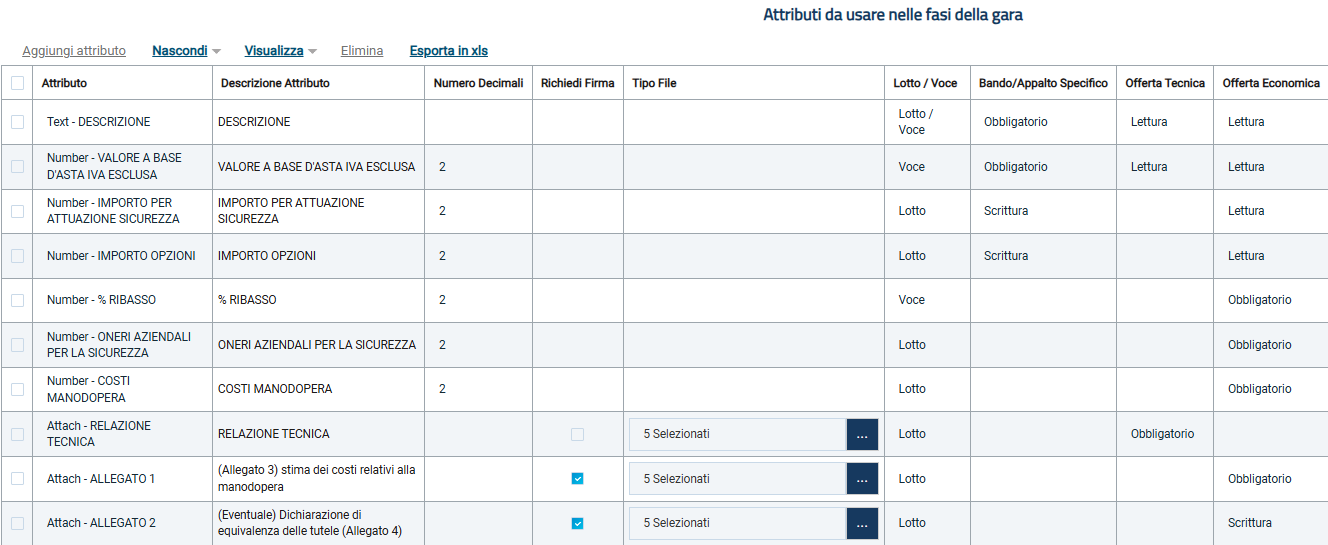Open file type picker for ALLEGATO 2 row
This screenshot has width=1328, height=545.
(862, 523)
